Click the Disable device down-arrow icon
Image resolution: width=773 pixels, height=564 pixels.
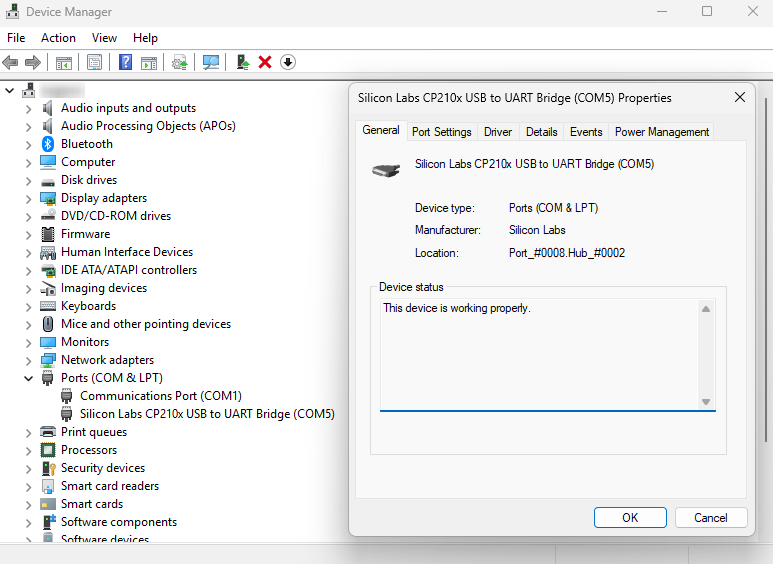pos(288,63)
